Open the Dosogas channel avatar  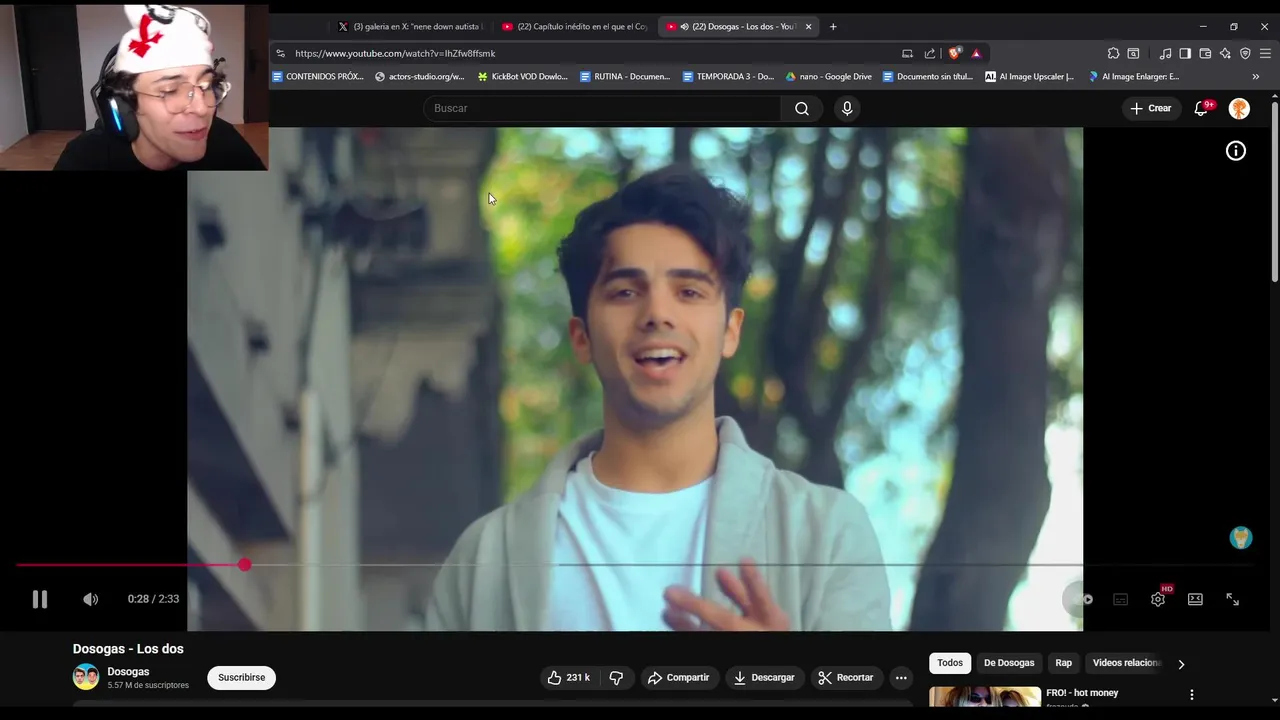pyautogui.click(x=86, y=677)
